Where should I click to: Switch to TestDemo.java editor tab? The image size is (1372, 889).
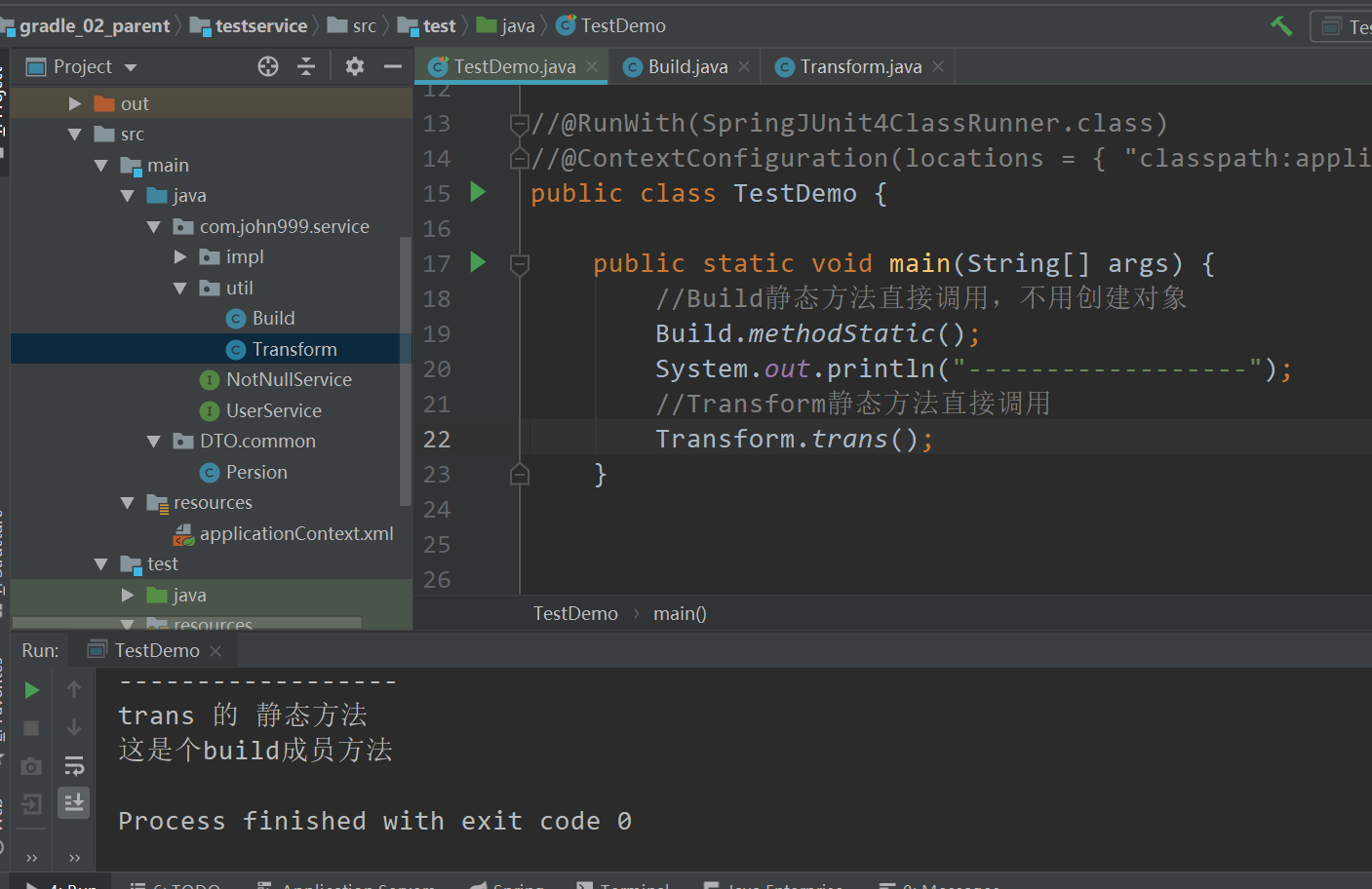(514, 66)
